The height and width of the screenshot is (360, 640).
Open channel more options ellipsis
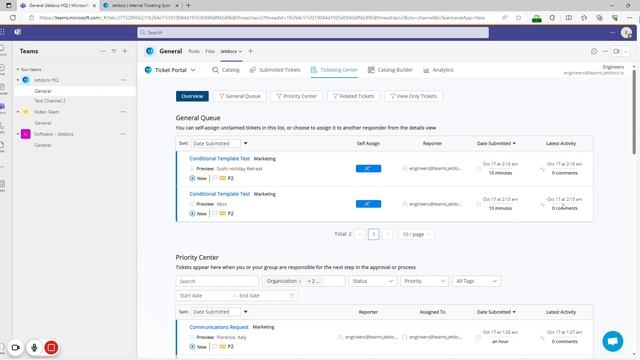[605, 51]
